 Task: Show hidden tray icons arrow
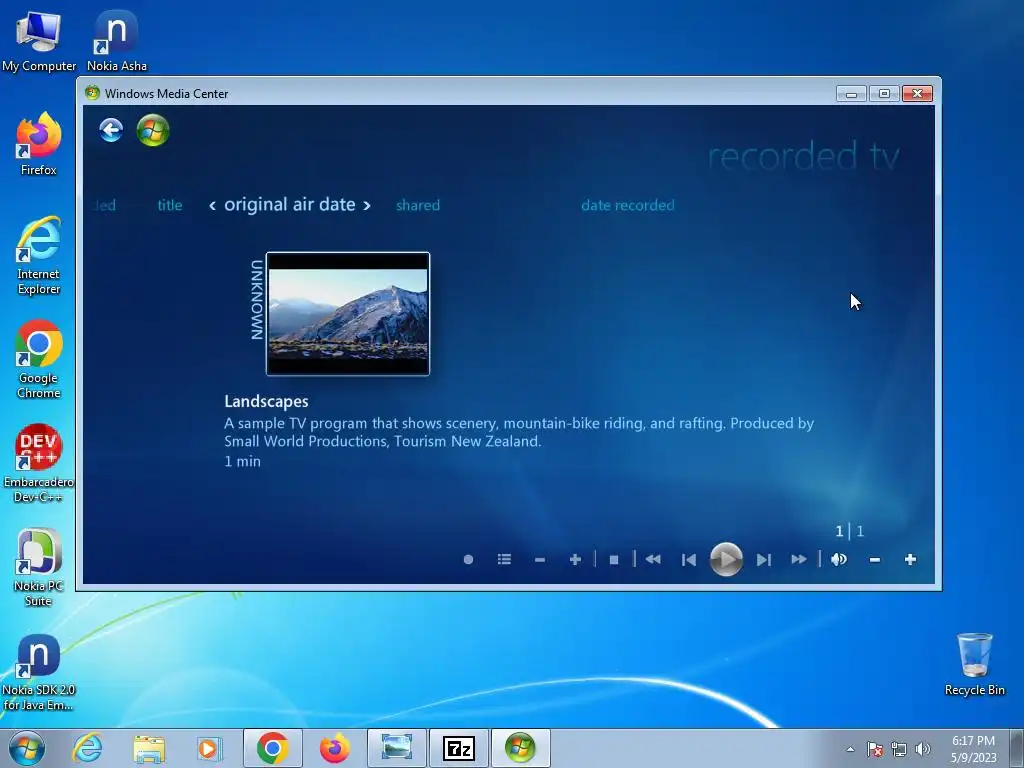click(x=850, y=749)
